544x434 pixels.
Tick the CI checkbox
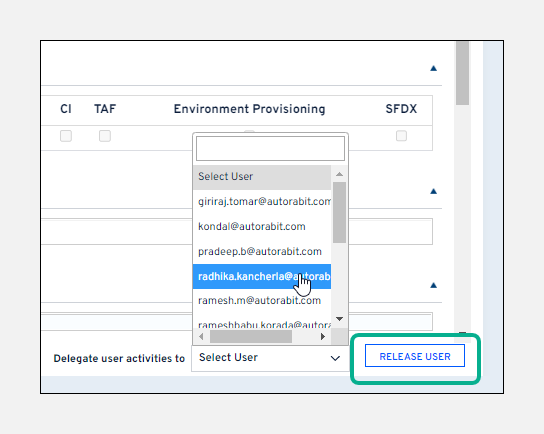tap(66, 136)
